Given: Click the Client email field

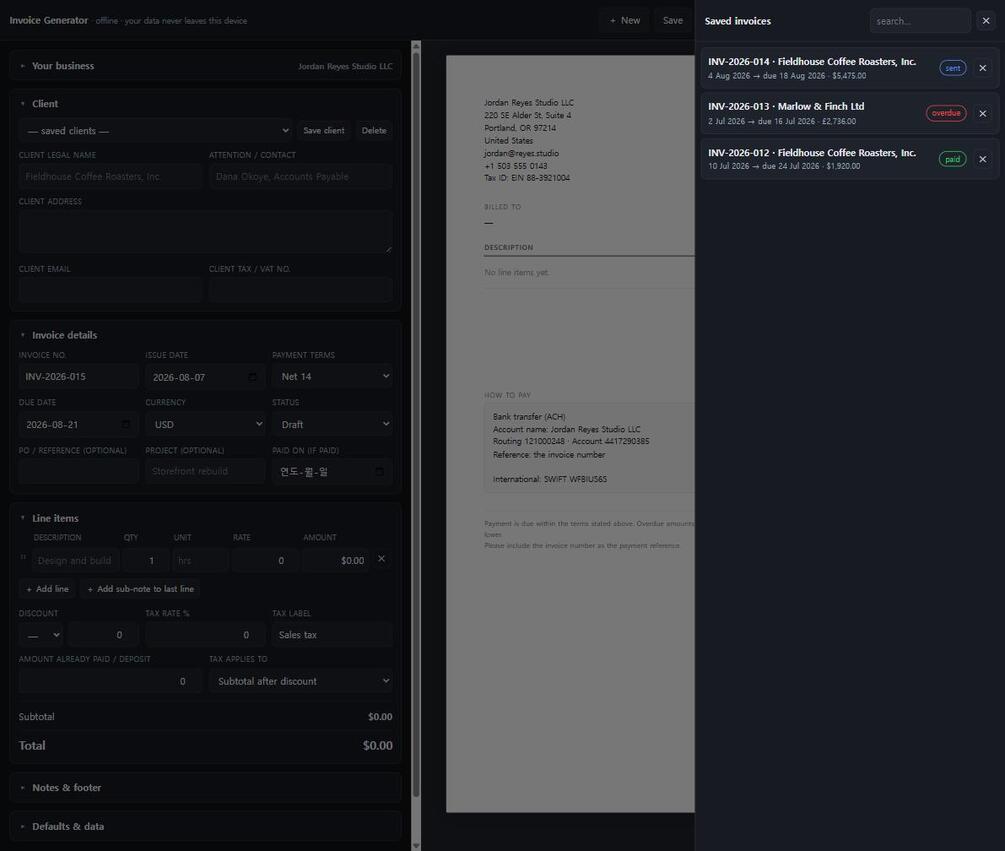Looking at the screenshot, I should pyautogui.click(x=110, y=290).
